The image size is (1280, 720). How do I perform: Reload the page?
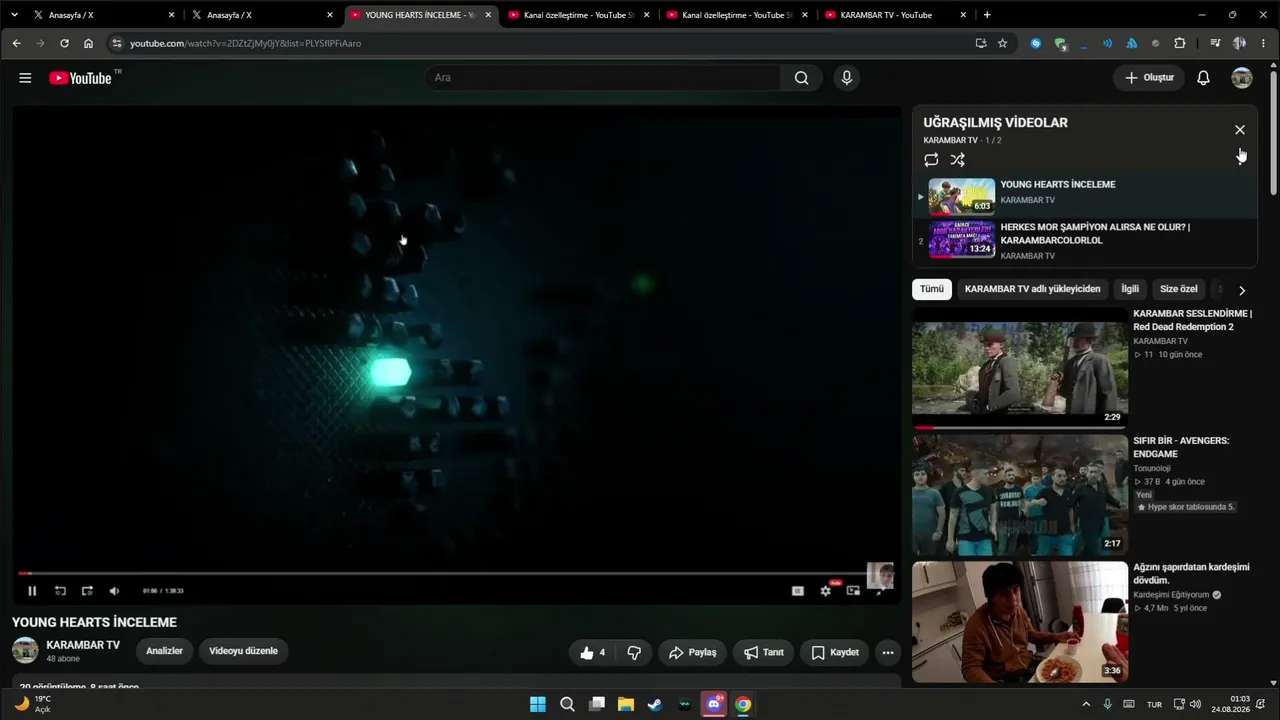(64, 44)
